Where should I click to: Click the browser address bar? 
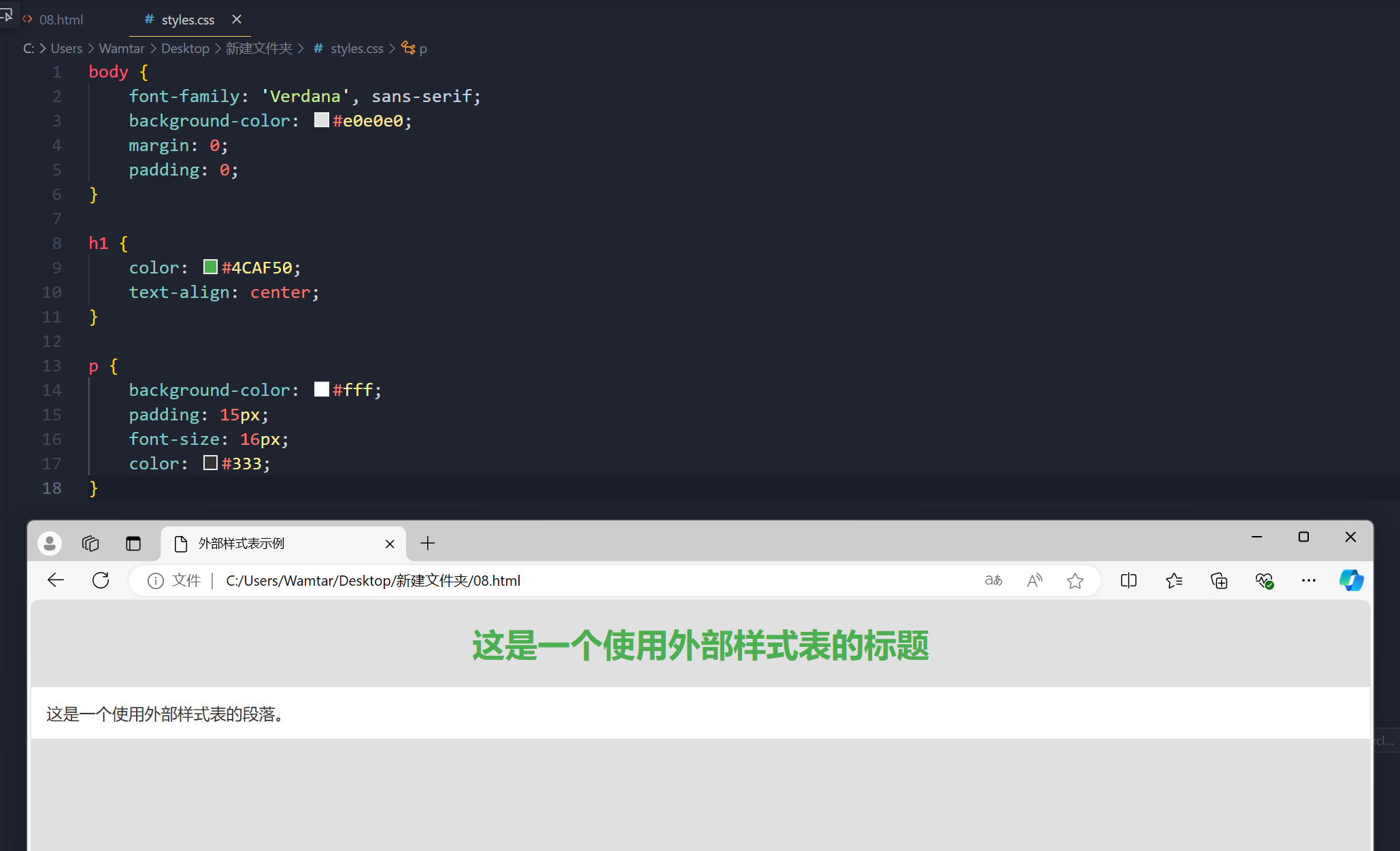476,580
